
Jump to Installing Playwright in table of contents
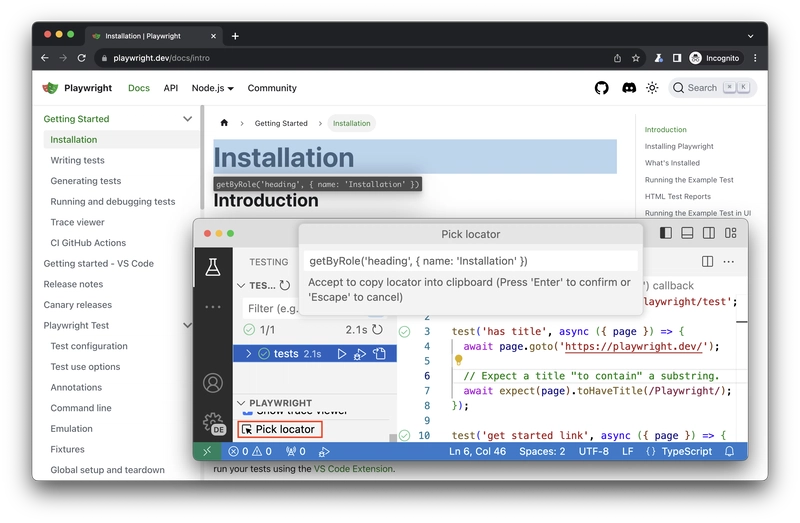pyautogui.click(x=679, y=146)
